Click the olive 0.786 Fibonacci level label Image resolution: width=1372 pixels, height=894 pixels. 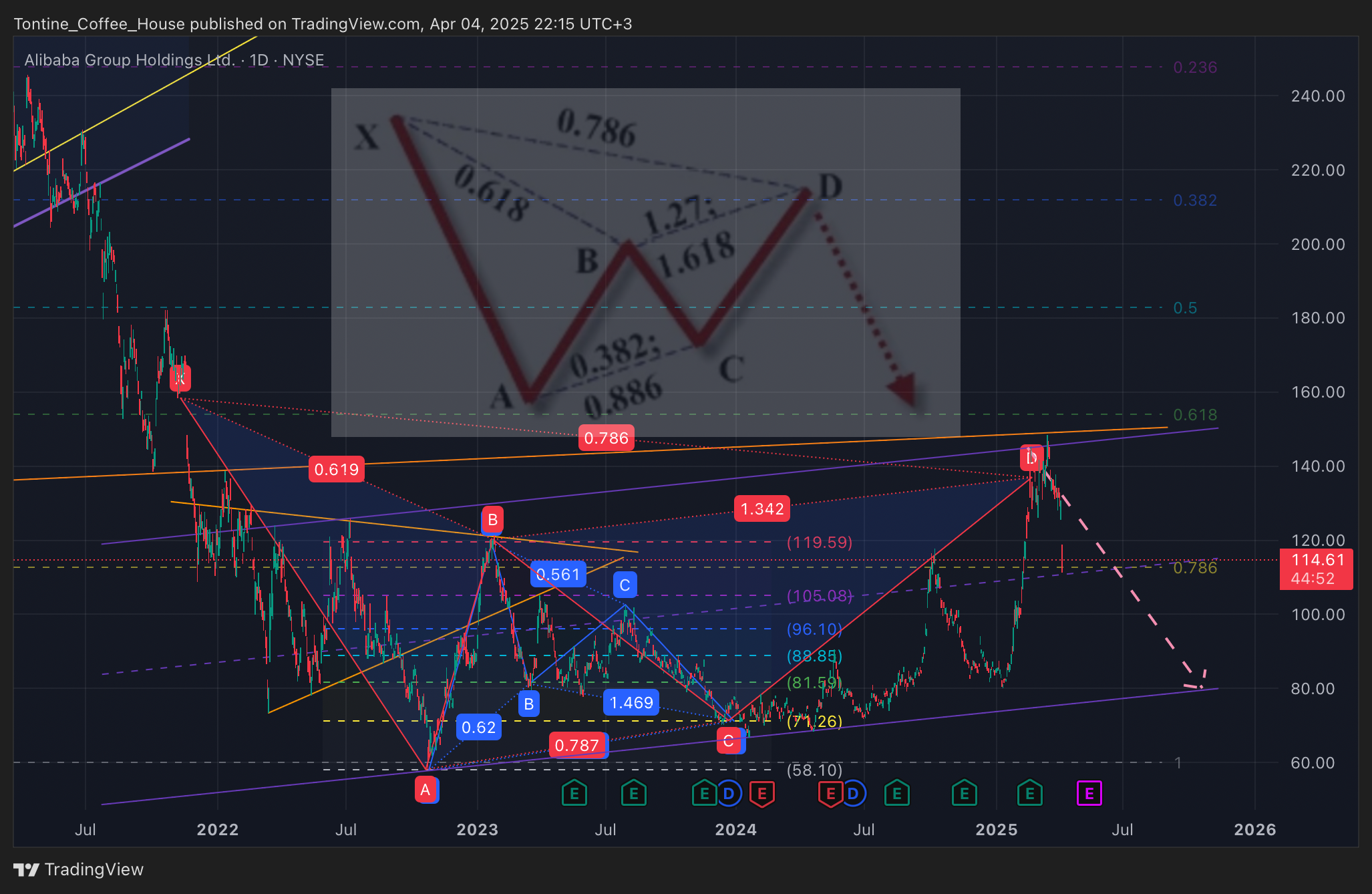click(x=1195, y=568)
